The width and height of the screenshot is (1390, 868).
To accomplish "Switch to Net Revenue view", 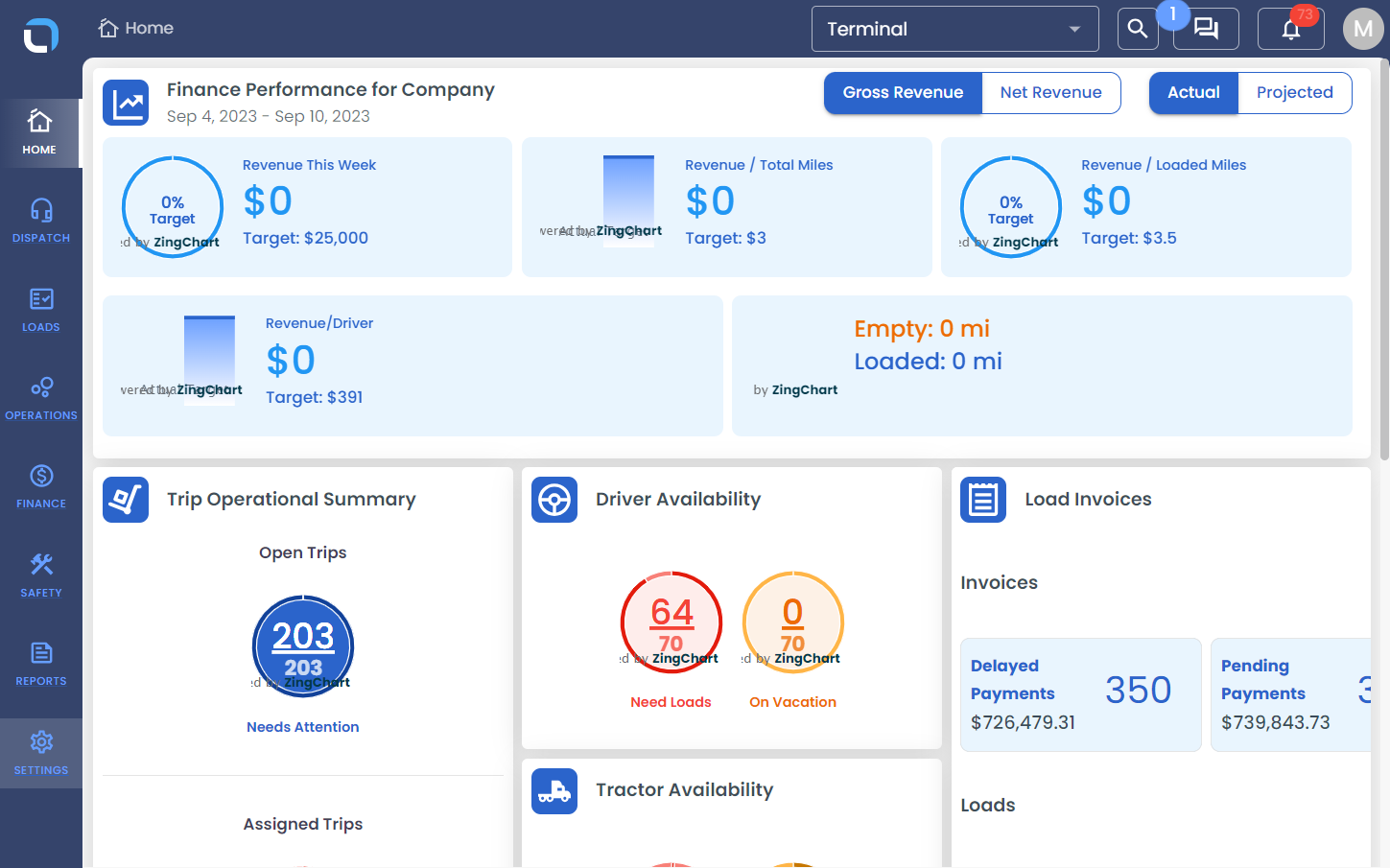I will [x=1051, y=93].
